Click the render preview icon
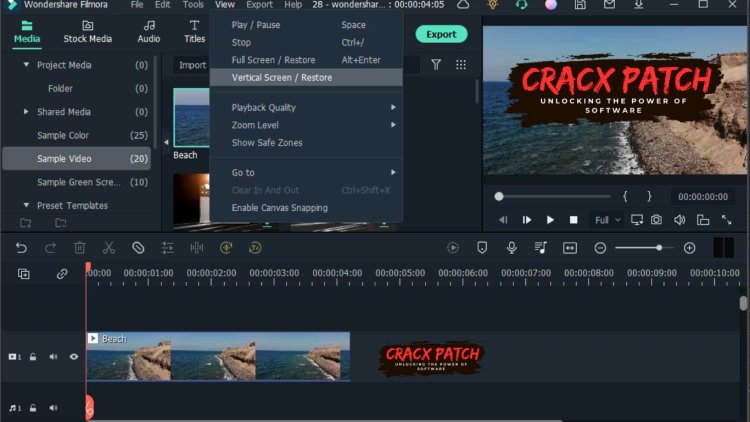The width and height of the screenshot is (750, 422). click(x=452, y=248)
